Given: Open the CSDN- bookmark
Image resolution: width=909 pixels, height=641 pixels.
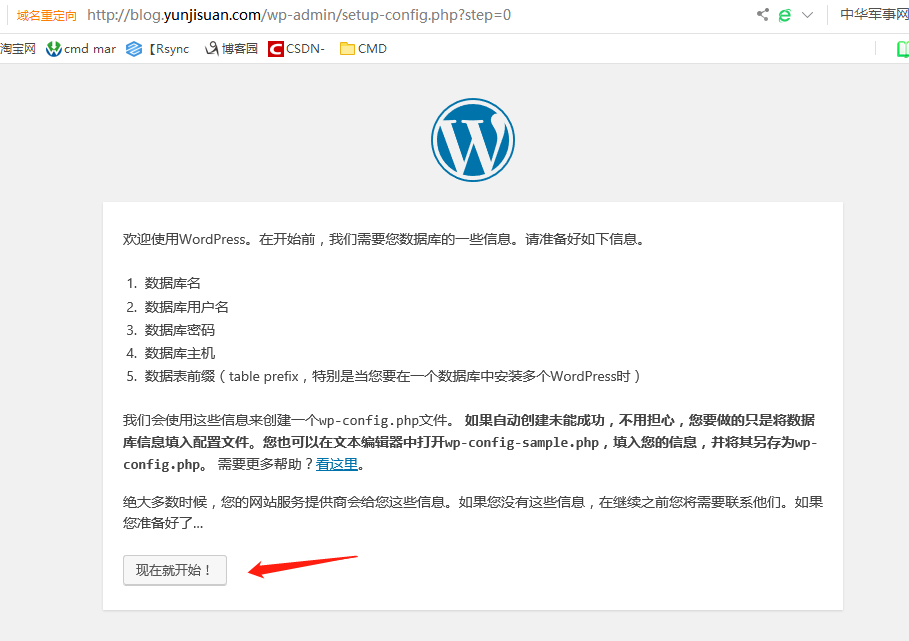Looking at the screenshot, I should [296, 49].
